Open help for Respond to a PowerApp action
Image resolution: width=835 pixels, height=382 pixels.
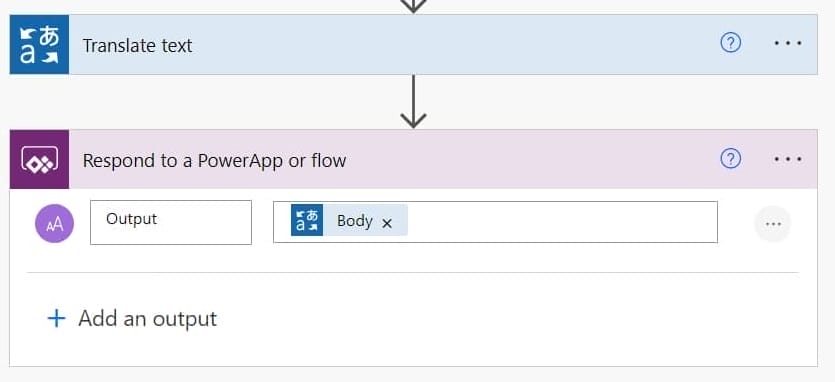(x=731, y=158)
